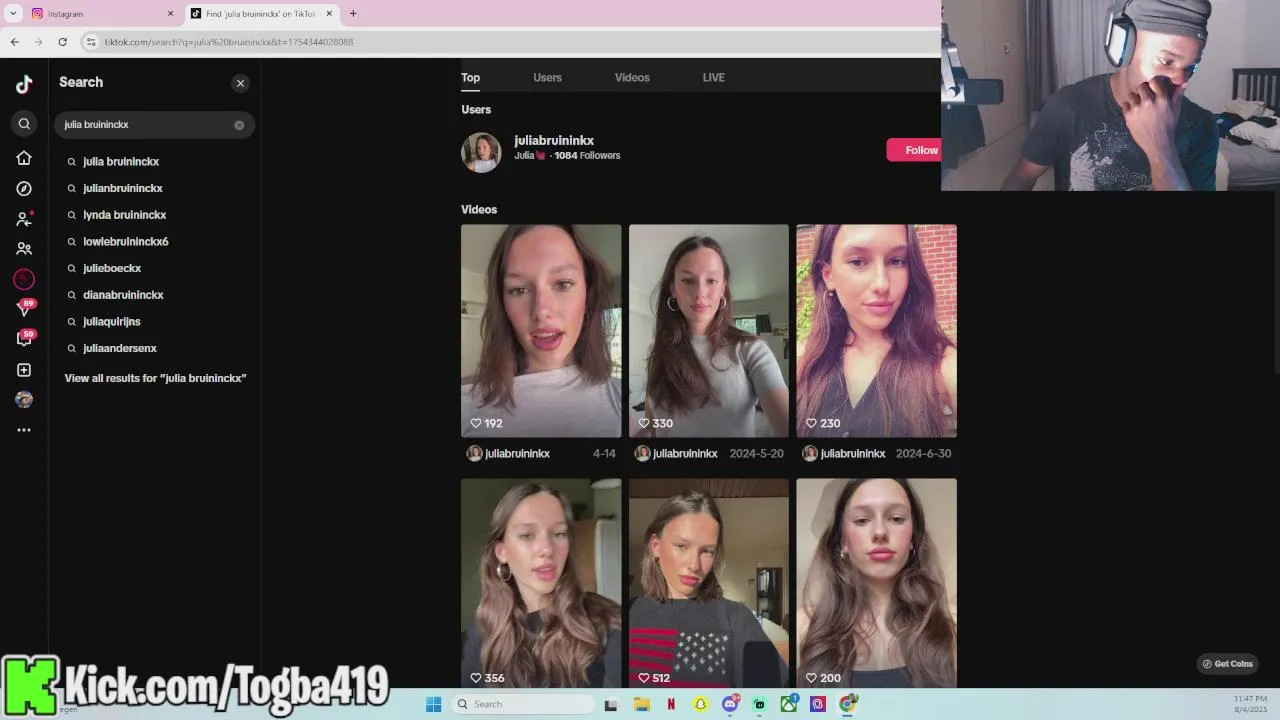Open Messages icon with 89 badge
The height and width of the screenshot is (720, 1280).
[24, 309]
